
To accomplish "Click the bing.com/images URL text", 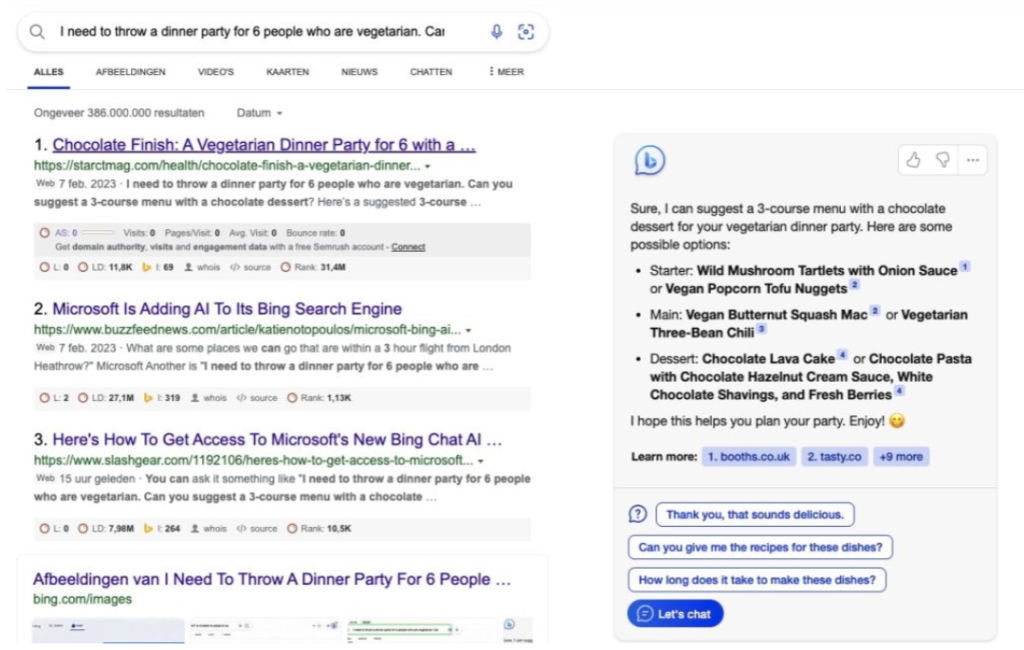I will pyautogui.click(x=82, y=599).
